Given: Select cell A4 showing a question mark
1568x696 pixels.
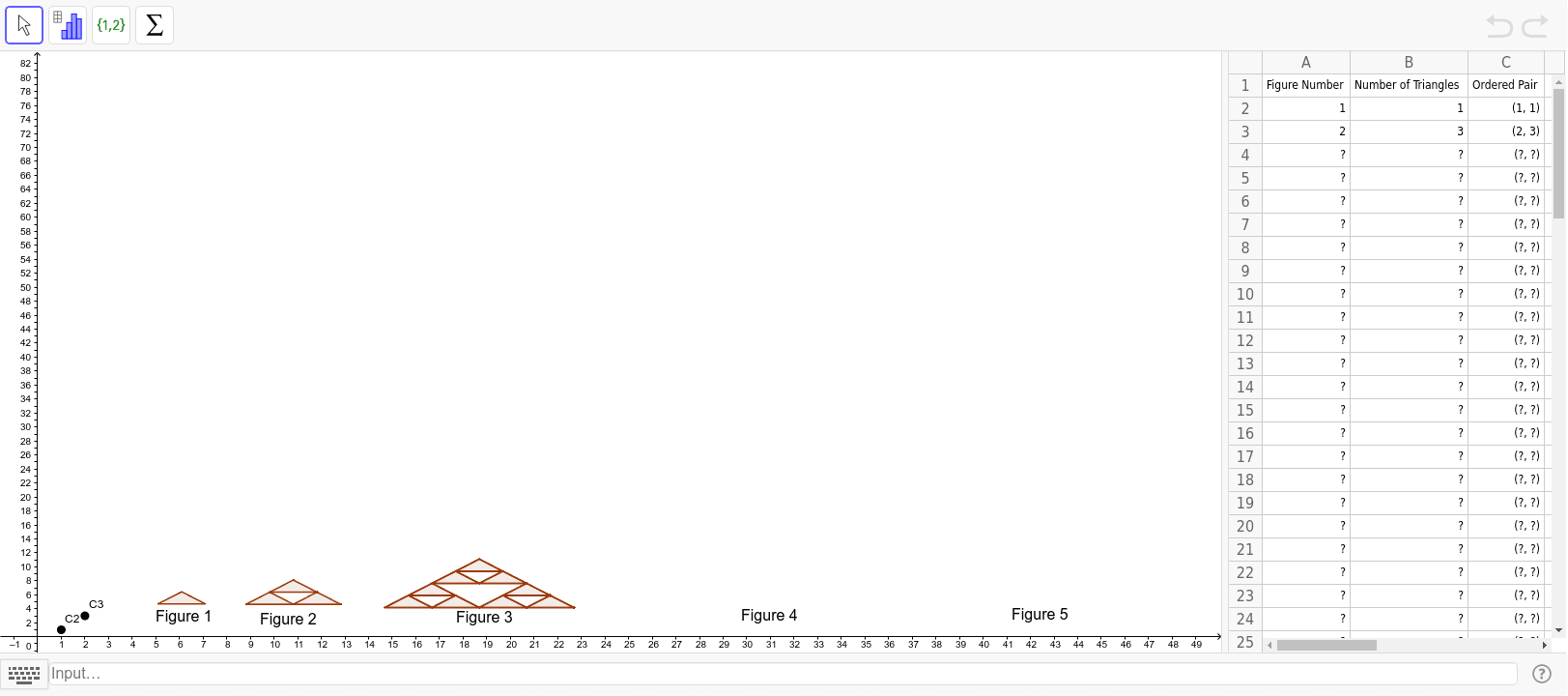Looking at the screenshot, I should pos(1305,155).
